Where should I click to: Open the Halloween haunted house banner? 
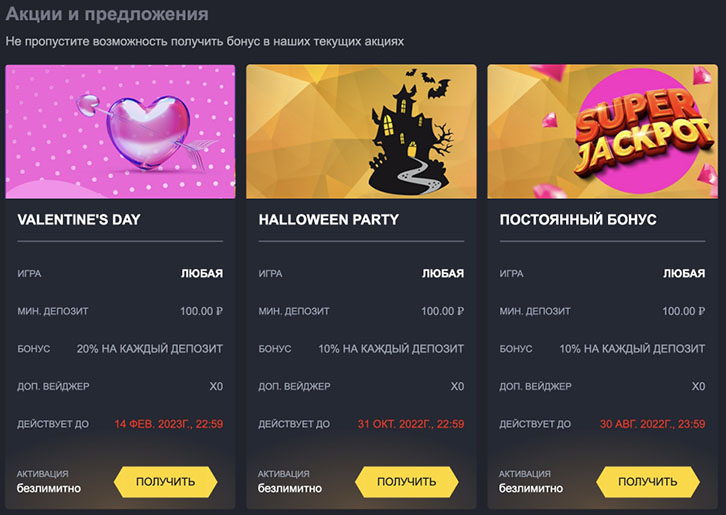tap(361, 132)
